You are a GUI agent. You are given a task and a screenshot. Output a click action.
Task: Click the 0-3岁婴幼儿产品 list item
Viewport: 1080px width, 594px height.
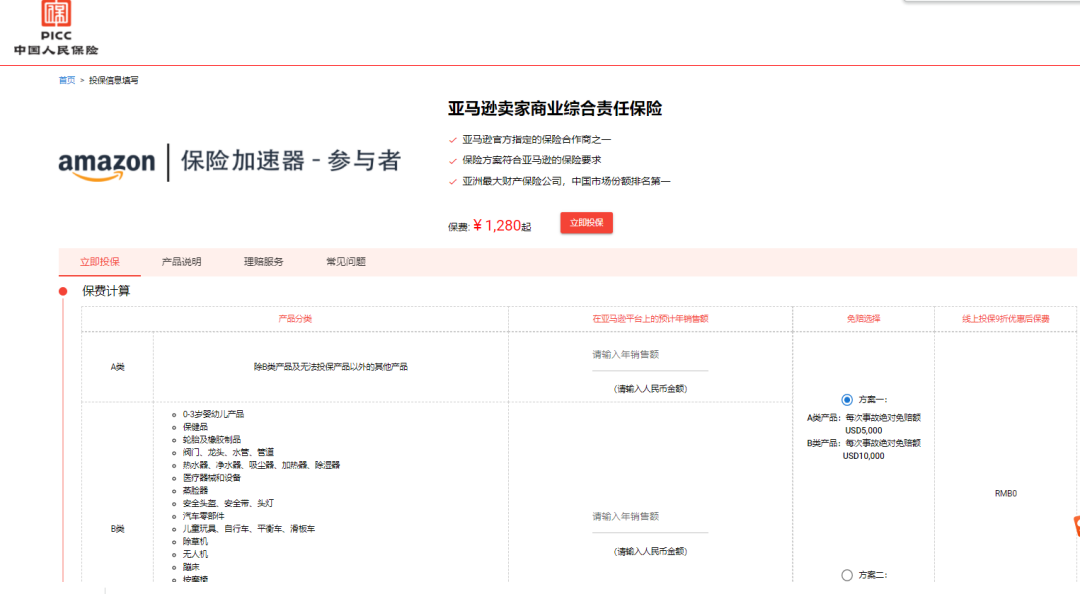[x=213, y=414]
